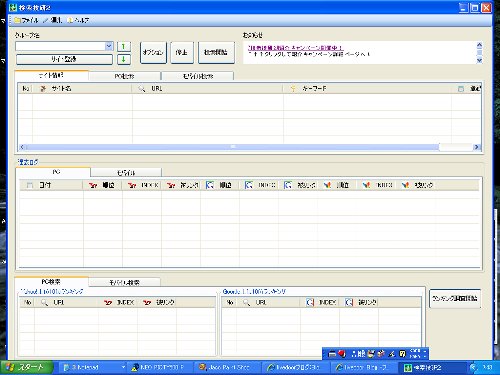Open the オプション options button
This screenshot has width=500, height=375.
[153, 52]
